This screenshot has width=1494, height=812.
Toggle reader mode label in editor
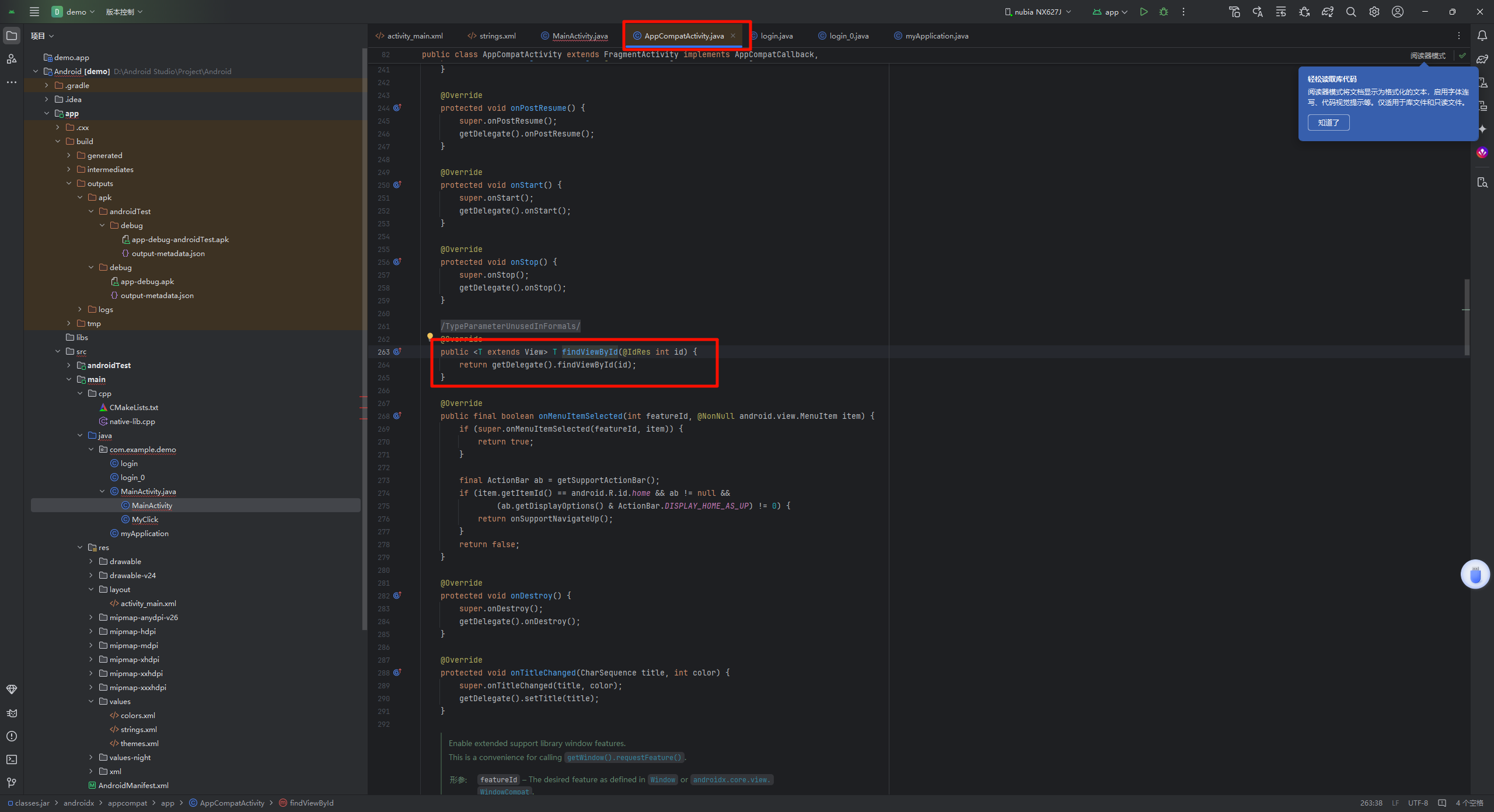(x=1427, y=55)
